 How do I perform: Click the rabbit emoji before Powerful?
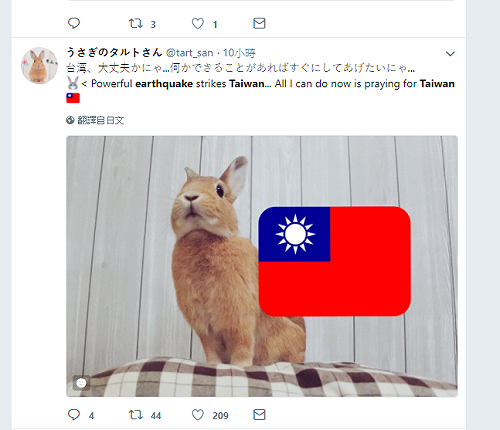pos(73,83)
